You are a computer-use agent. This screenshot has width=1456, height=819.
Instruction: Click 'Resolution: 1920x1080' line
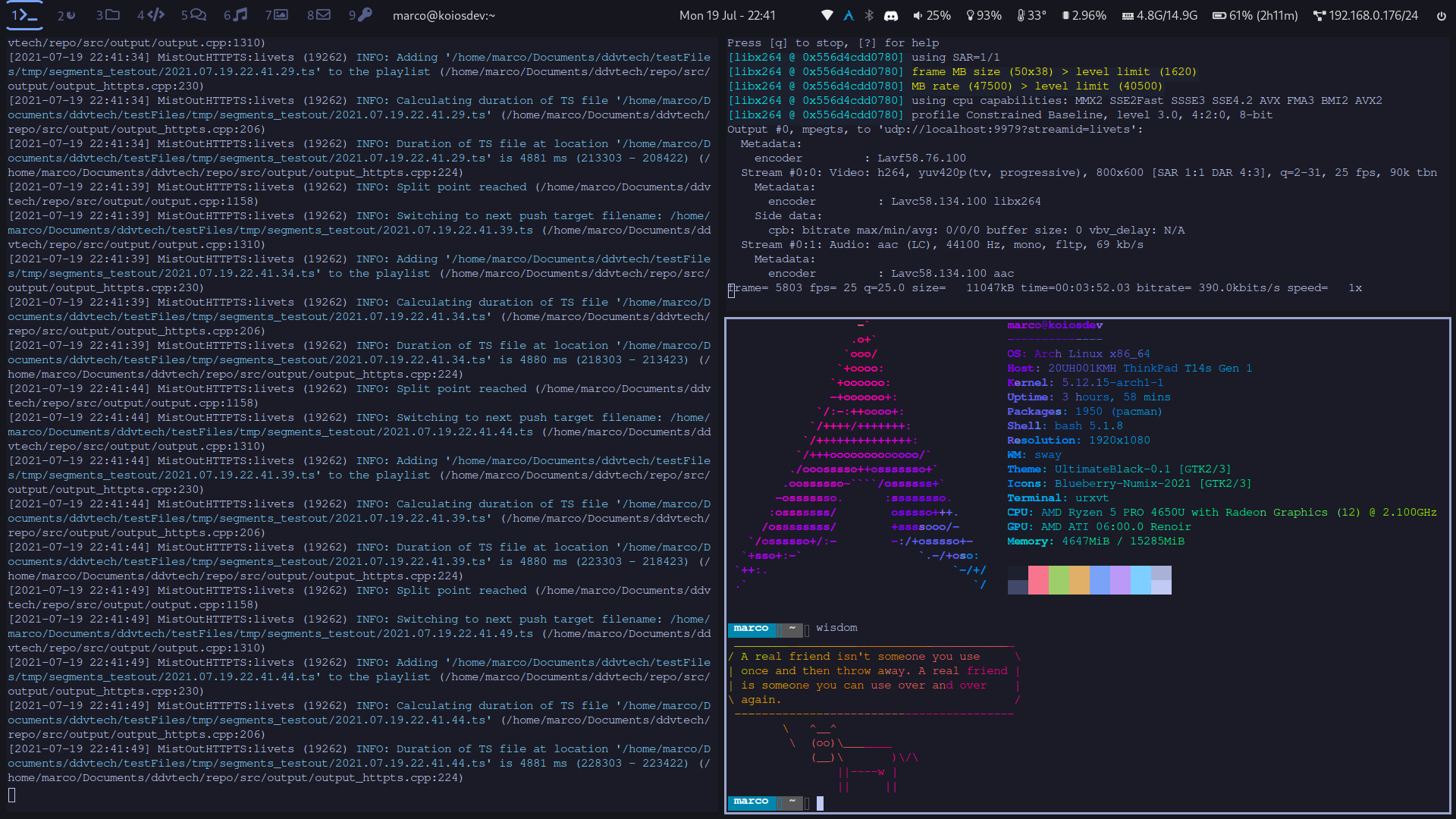coord(1078,441)
